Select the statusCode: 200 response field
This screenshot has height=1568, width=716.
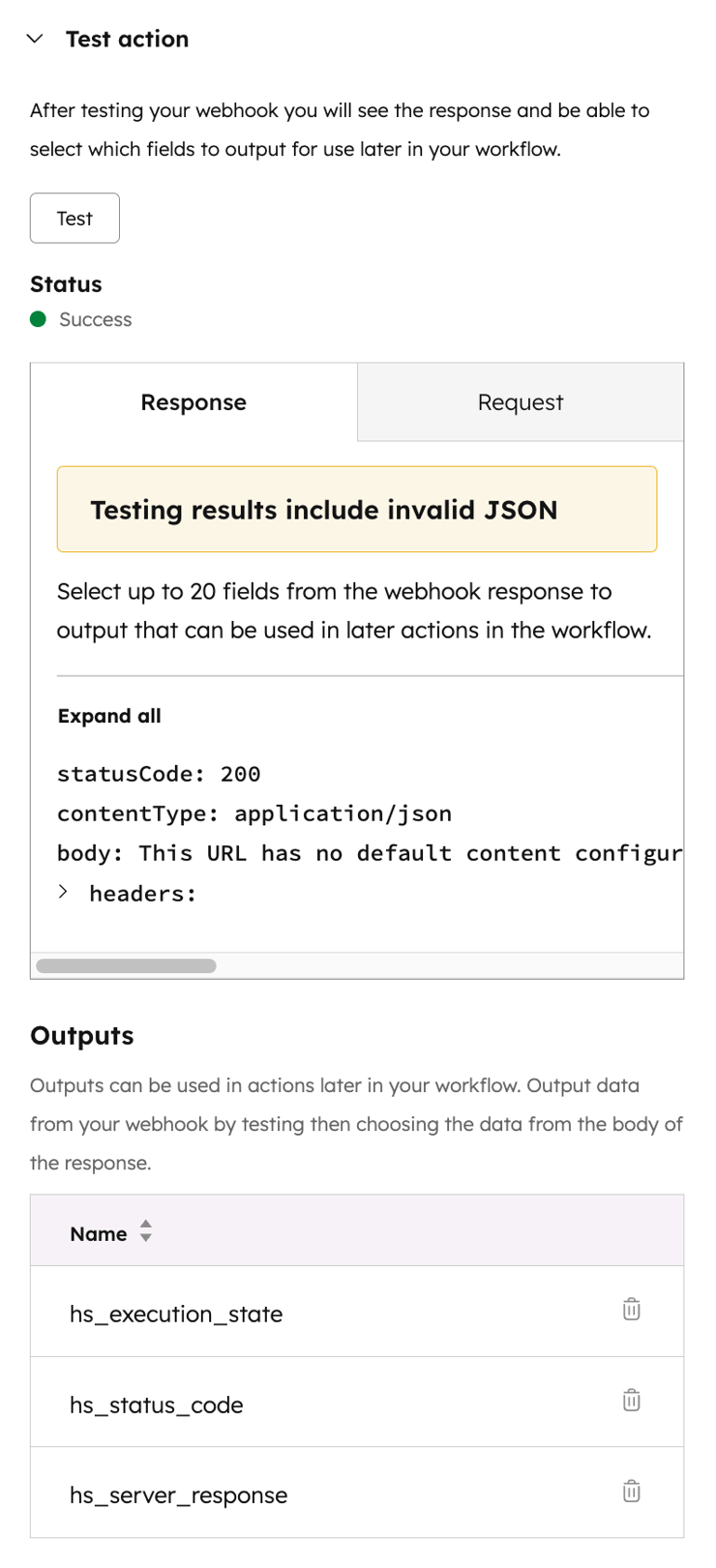[158, 774]
